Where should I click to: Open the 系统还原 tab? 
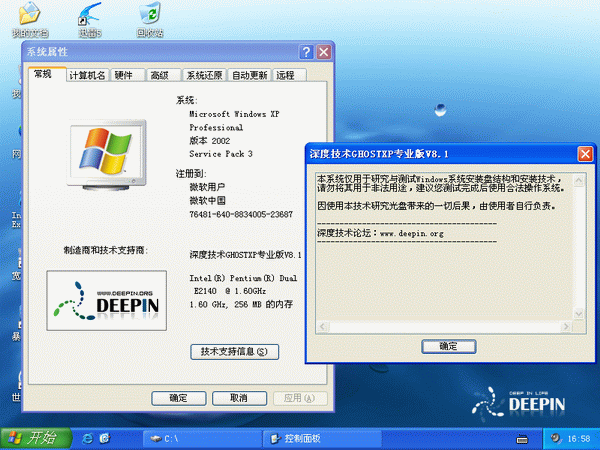pos(205,75)
